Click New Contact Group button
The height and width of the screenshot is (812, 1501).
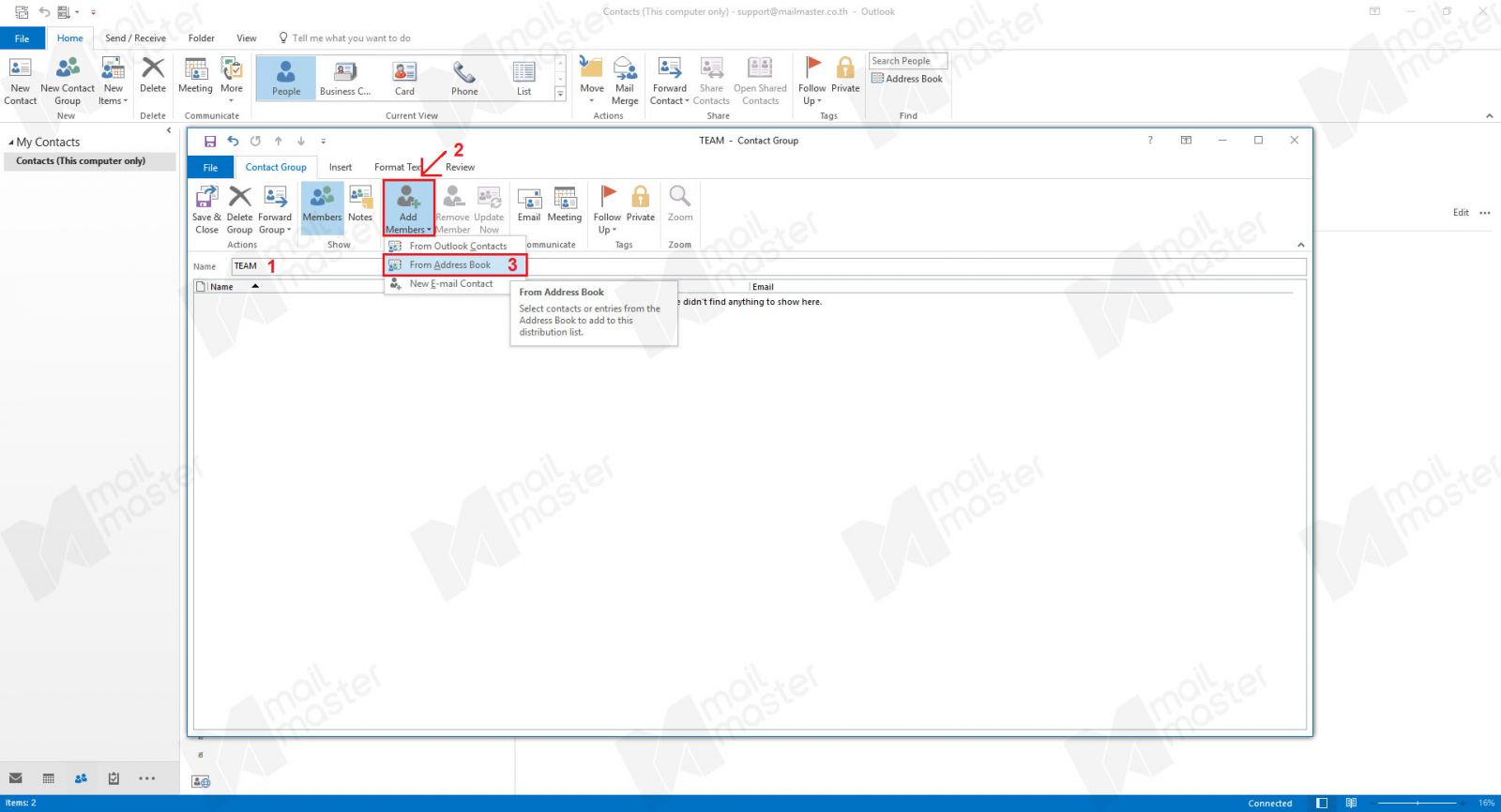pyautogui.click(x=68, y=81)
